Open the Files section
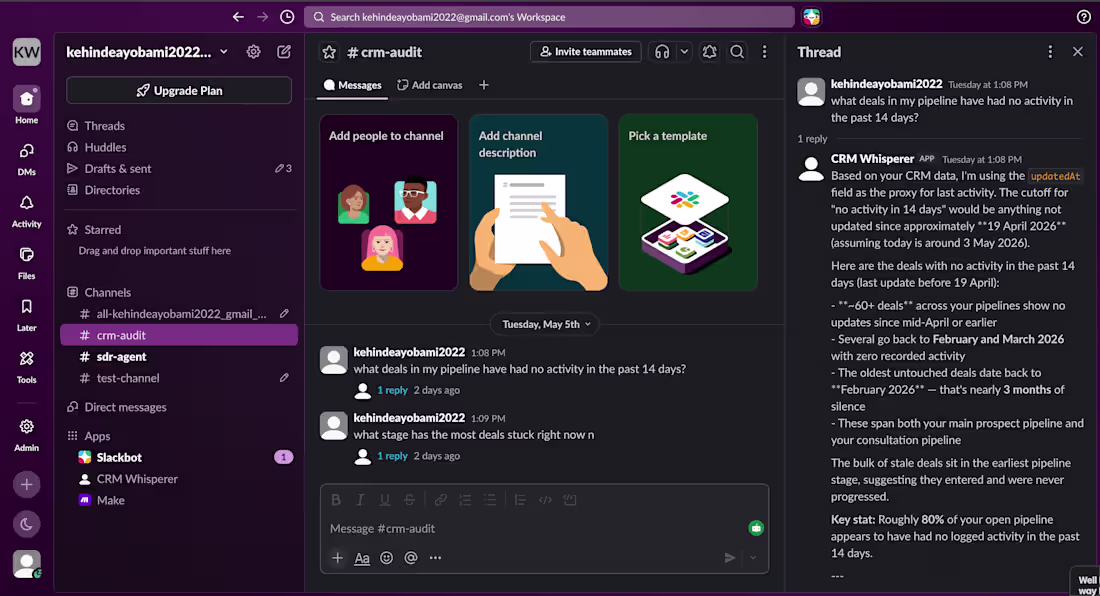This screenshot has width=1100, height=596. [x=27, y=263]
